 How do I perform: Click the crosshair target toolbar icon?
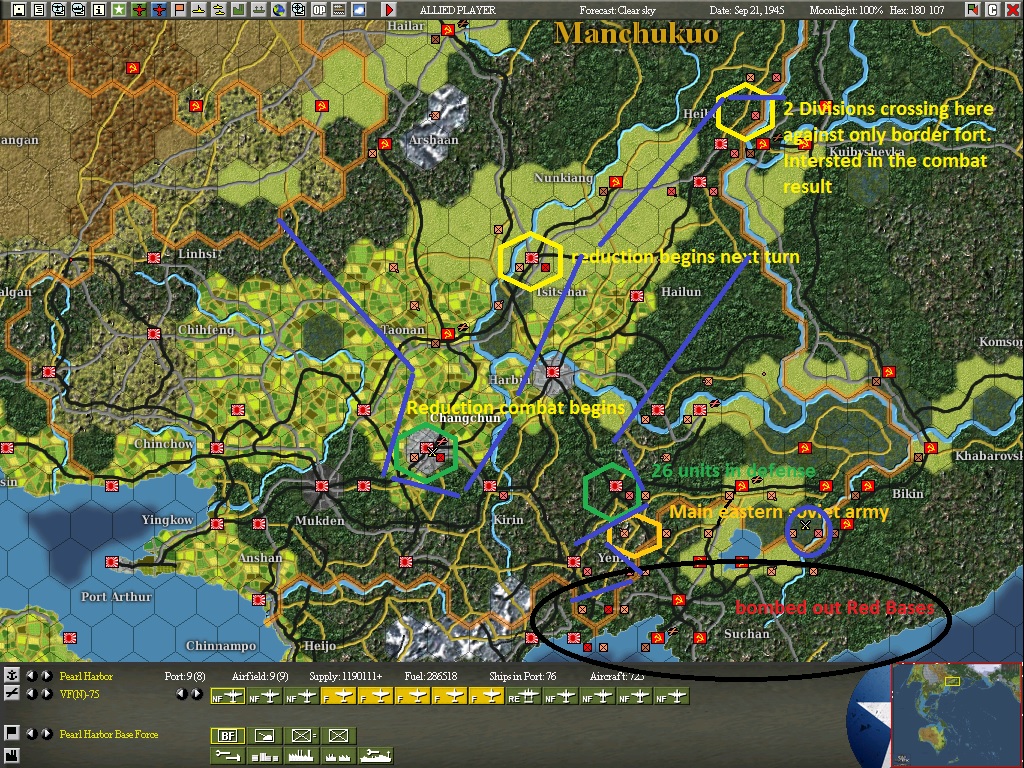pyautogui.click(x=298, y=10)
